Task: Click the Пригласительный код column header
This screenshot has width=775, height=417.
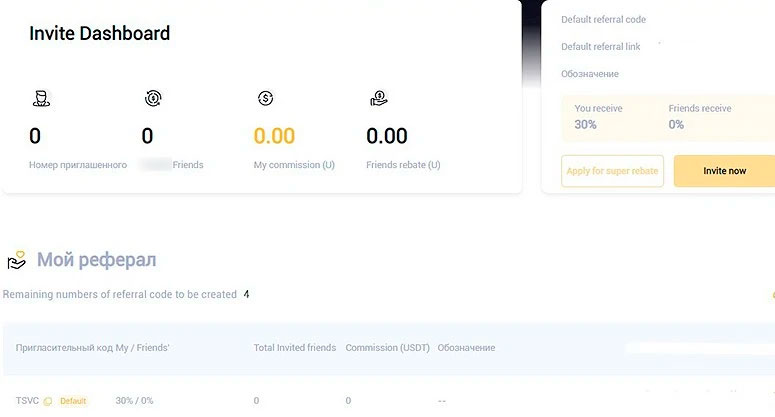Action: (92, 348)
